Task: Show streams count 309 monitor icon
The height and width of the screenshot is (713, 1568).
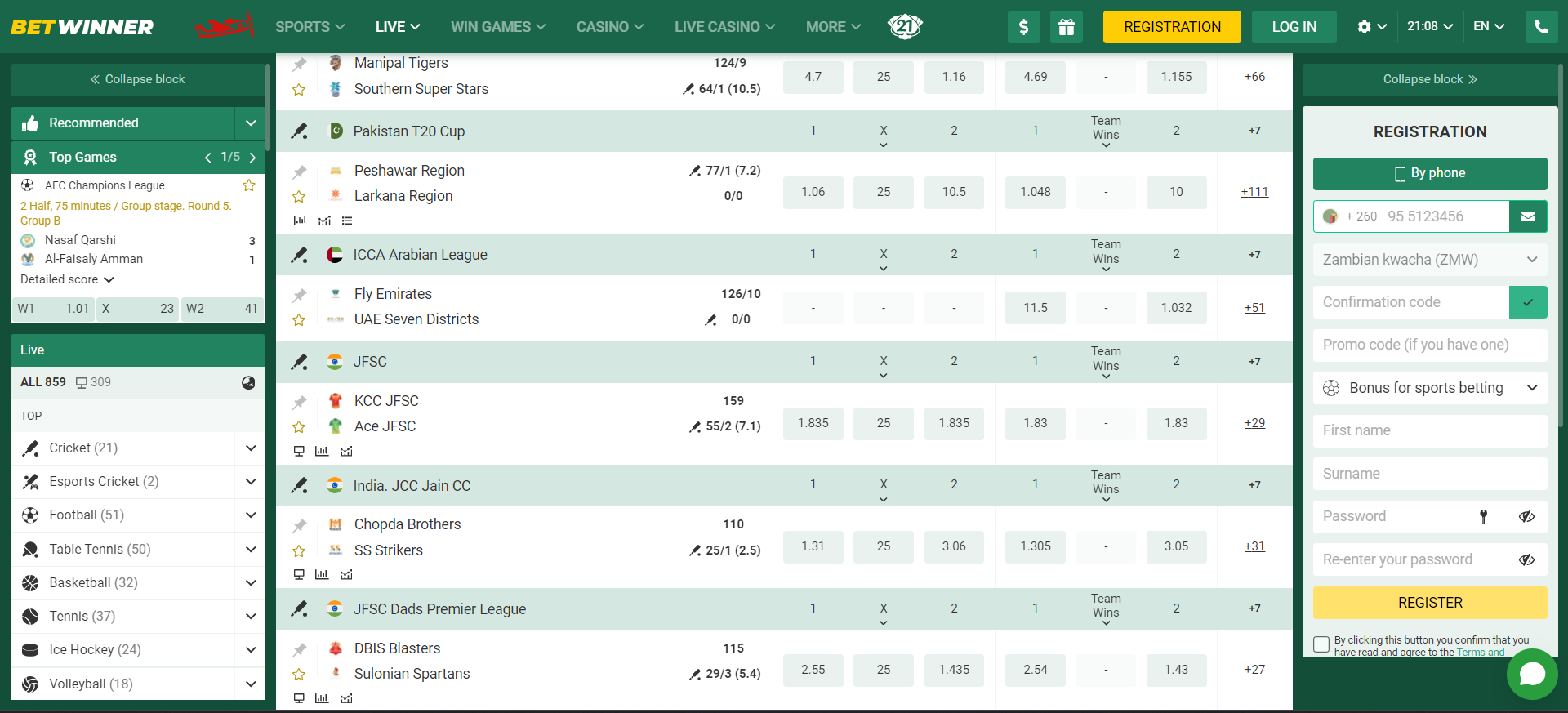Action: (82, 382)
